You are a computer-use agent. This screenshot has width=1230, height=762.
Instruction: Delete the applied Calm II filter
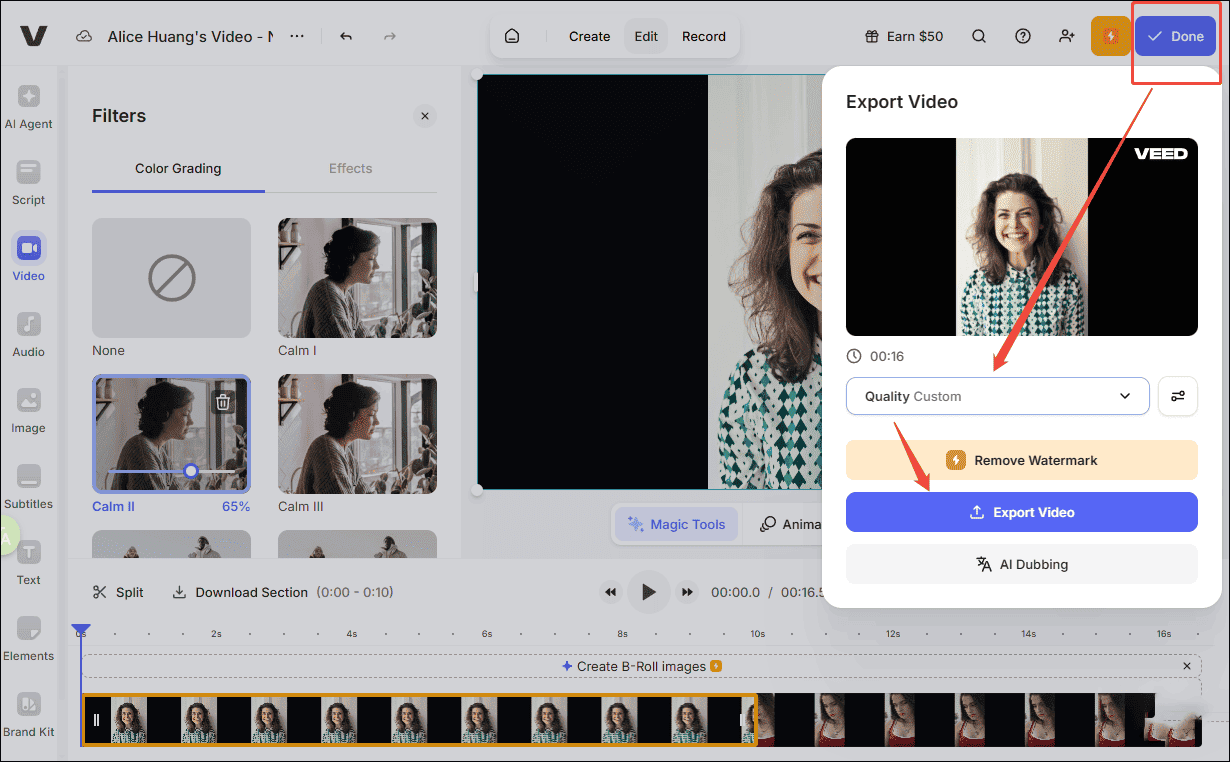coord(222,400)
